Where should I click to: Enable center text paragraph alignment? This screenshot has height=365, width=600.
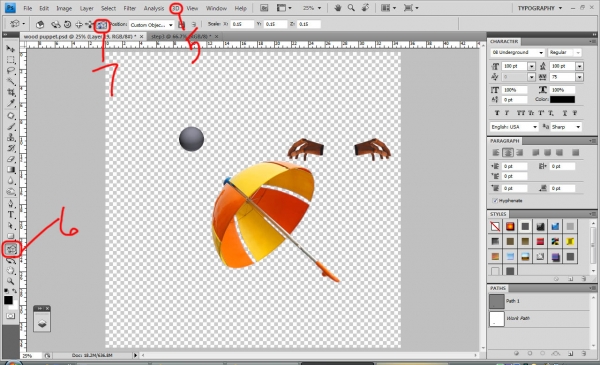click(508, 153)
